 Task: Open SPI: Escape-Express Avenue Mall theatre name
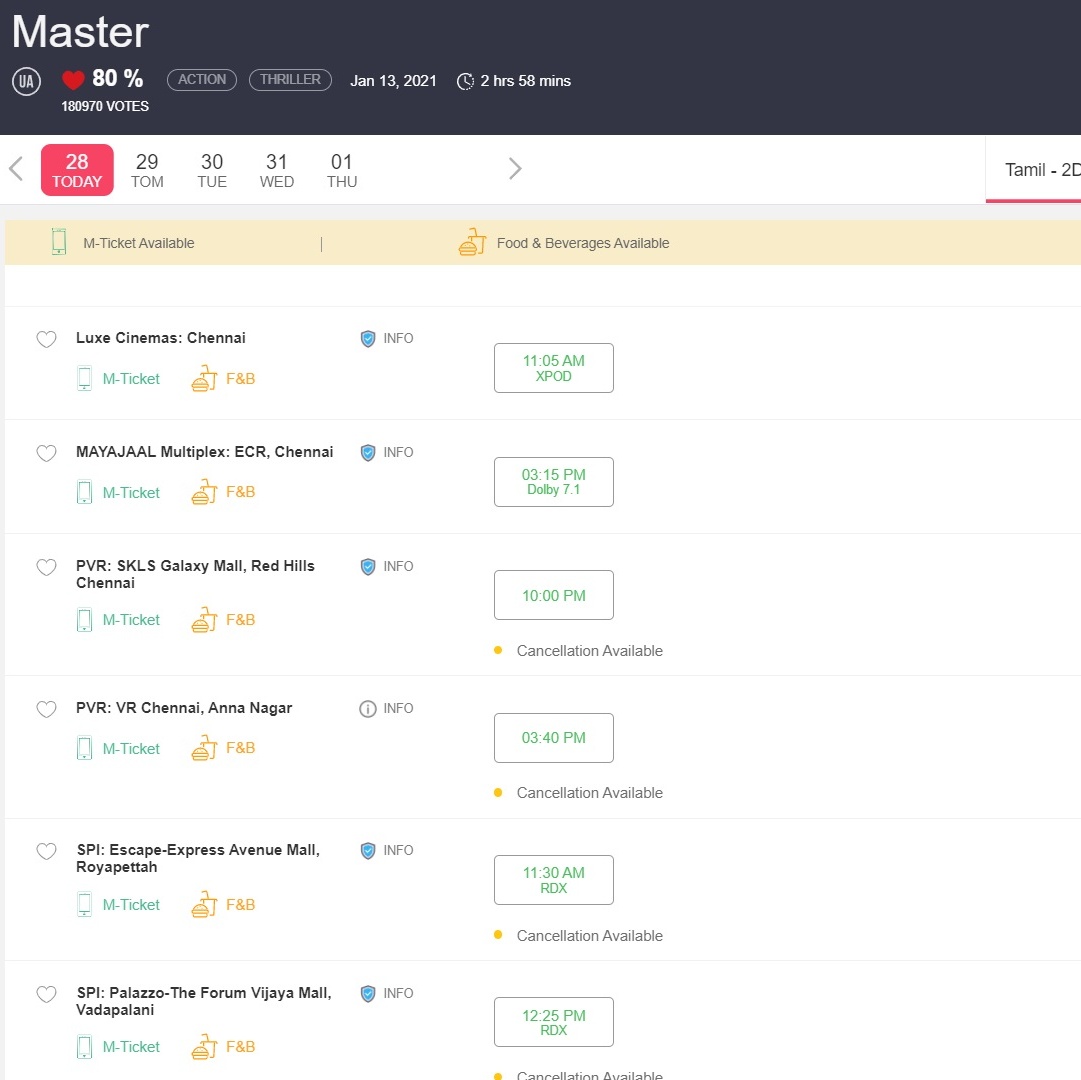(198, 858)
